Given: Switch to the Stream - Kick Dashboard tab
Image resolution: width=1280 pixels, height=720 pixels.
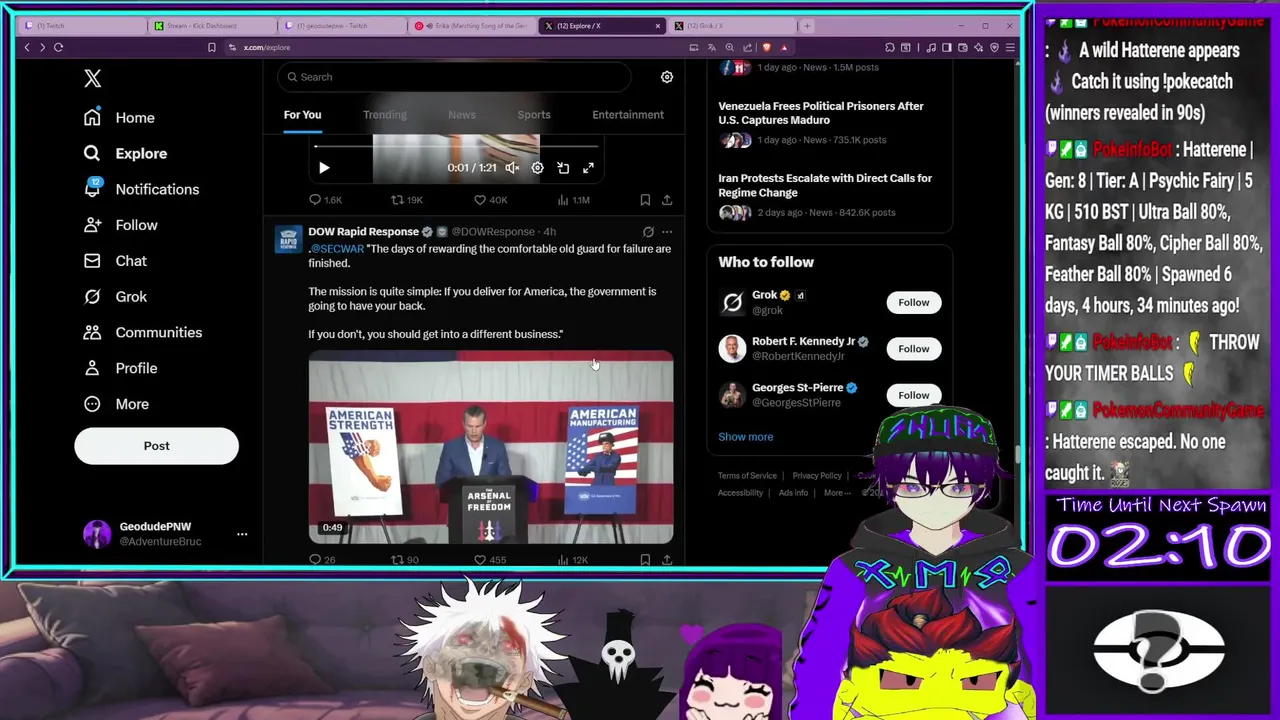Looking at the screenshot, I should tap(210, 26).
